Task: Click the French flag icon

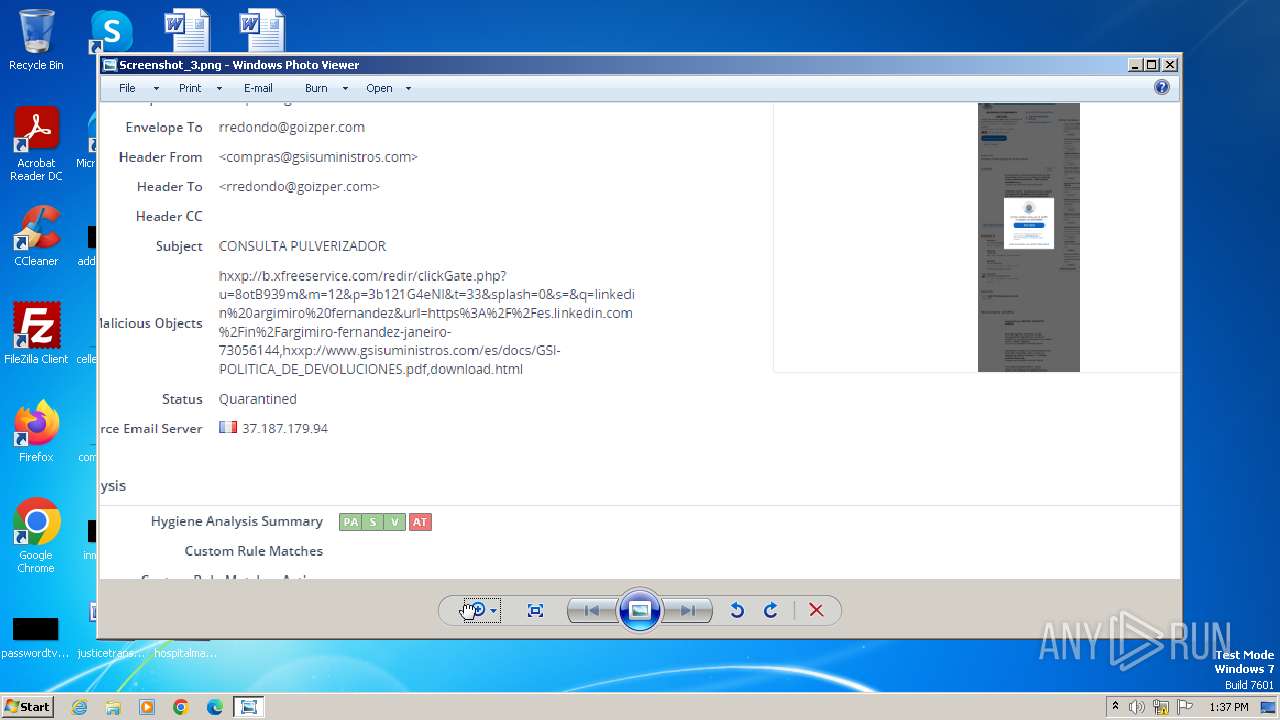Action: [228, 427]
